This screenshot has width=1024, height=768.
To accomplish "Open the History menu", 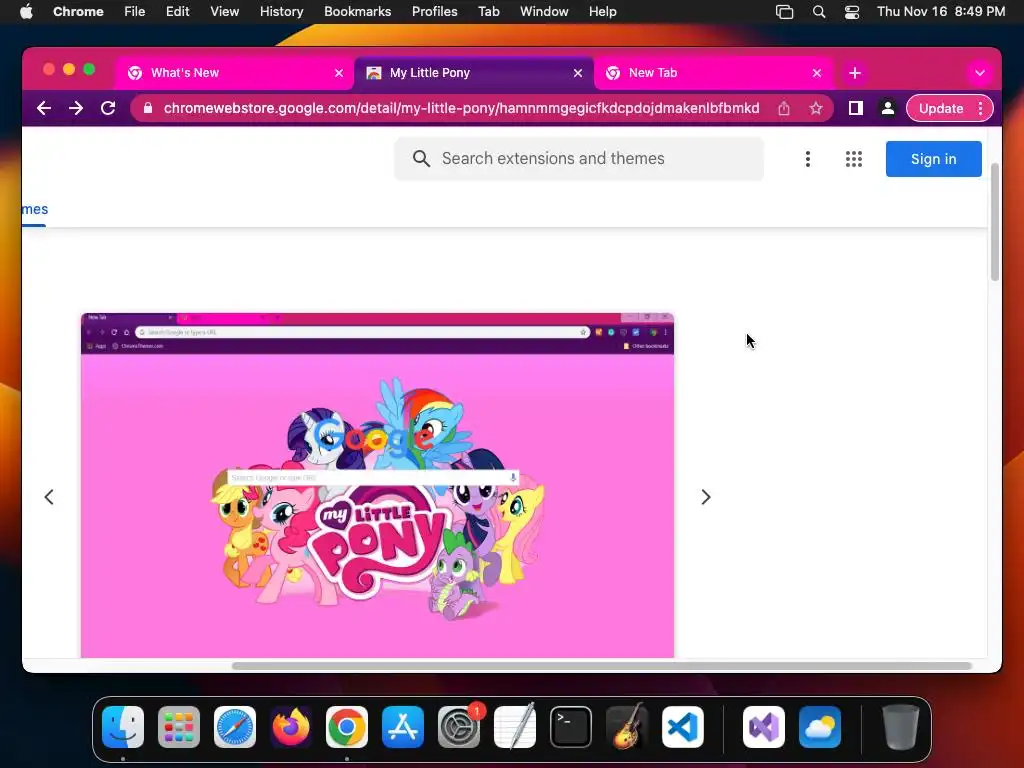I will click(x=281, y=12).
